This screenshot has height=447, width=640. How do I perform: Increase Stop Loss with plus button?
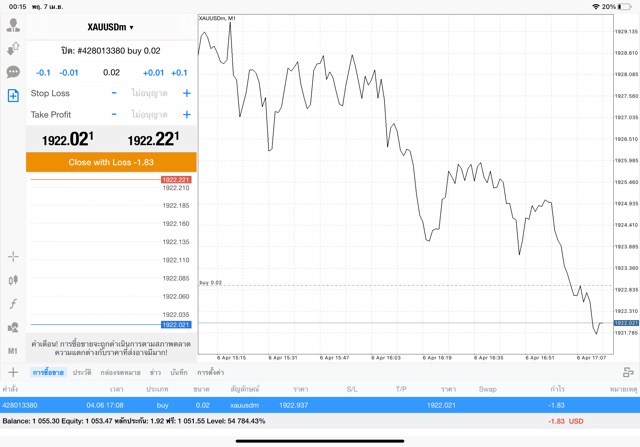(186, 93)
